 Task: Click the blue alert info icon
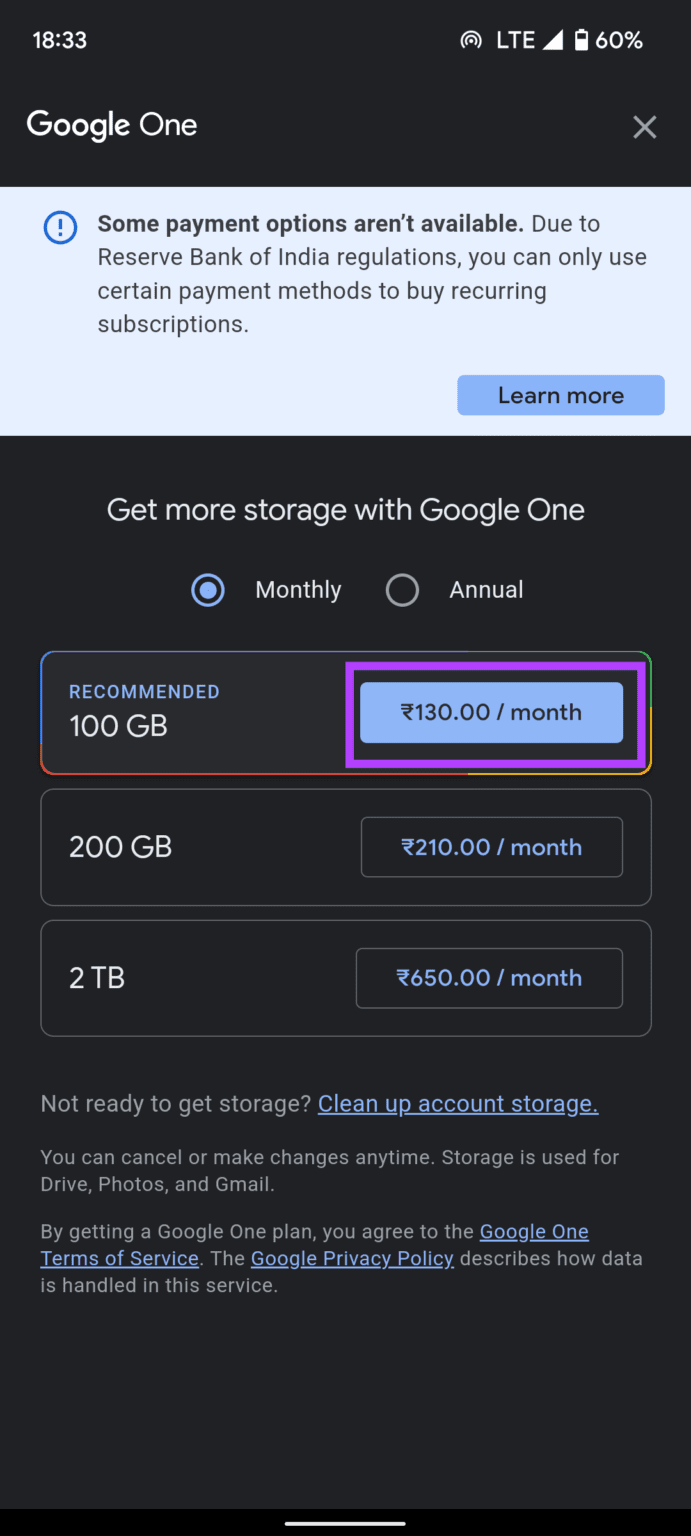coord(60,228)
